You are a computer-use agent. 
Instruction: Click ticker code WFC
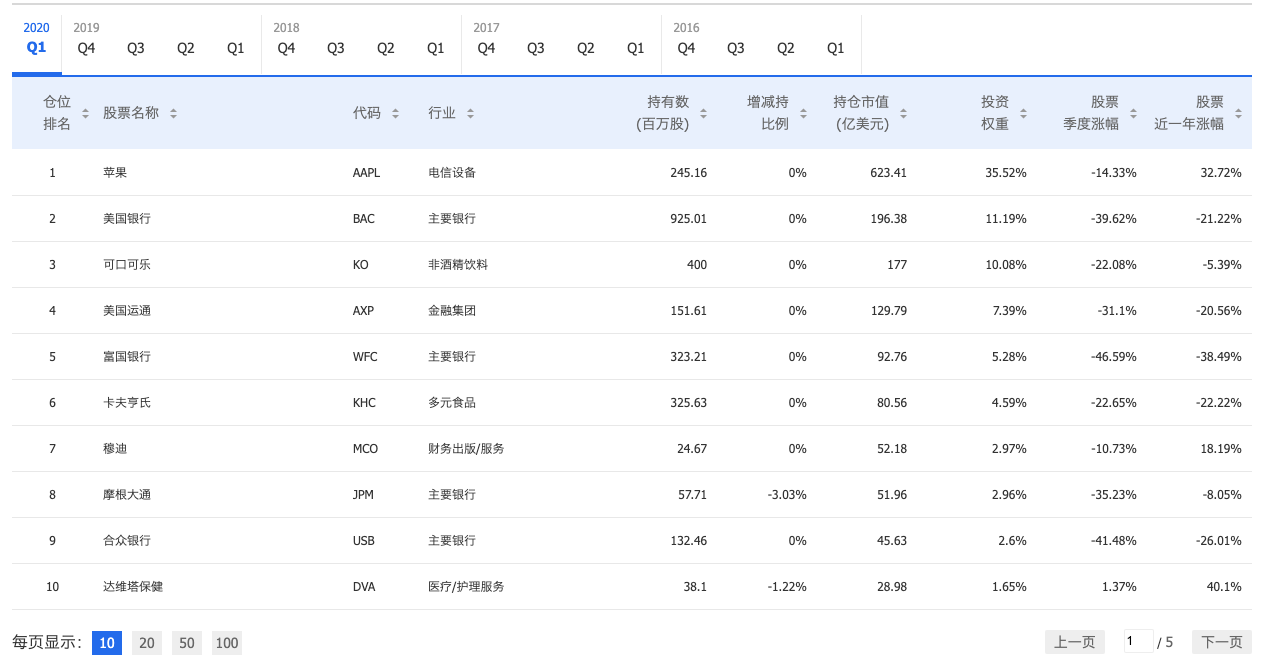pos(366,357)
